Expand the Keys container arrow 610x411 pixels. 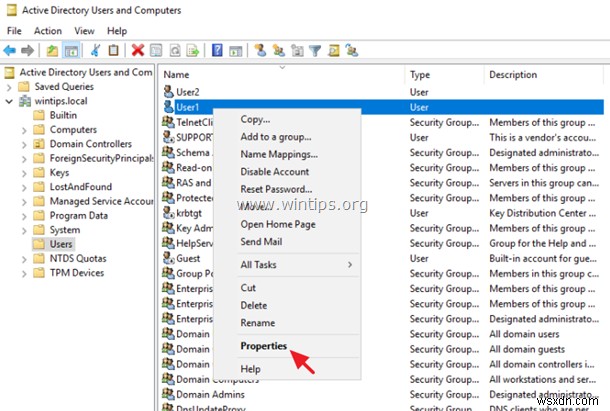click(x=24, y=174)
